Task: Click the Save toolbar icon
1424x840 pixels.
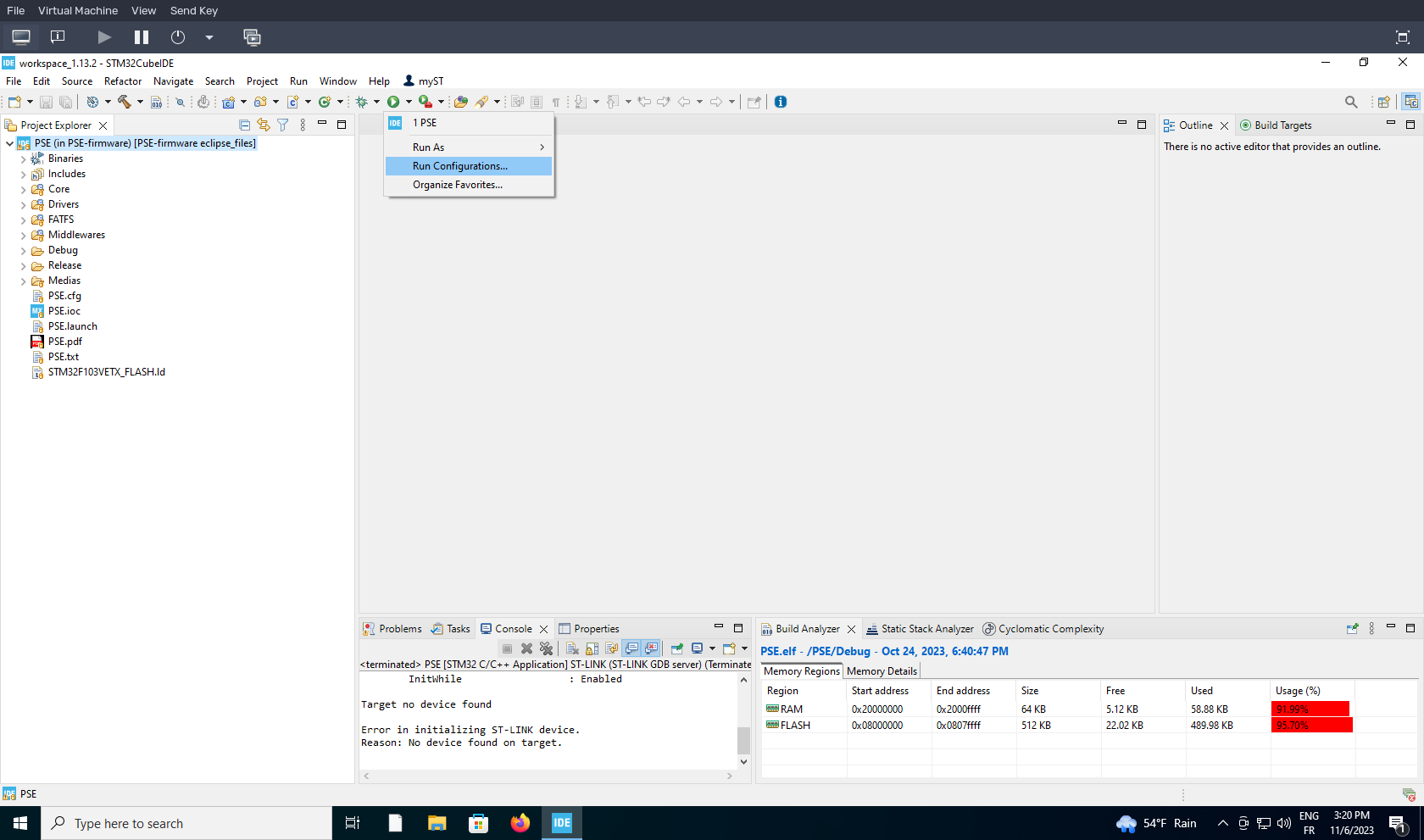Action: click(x=47, y=102)
